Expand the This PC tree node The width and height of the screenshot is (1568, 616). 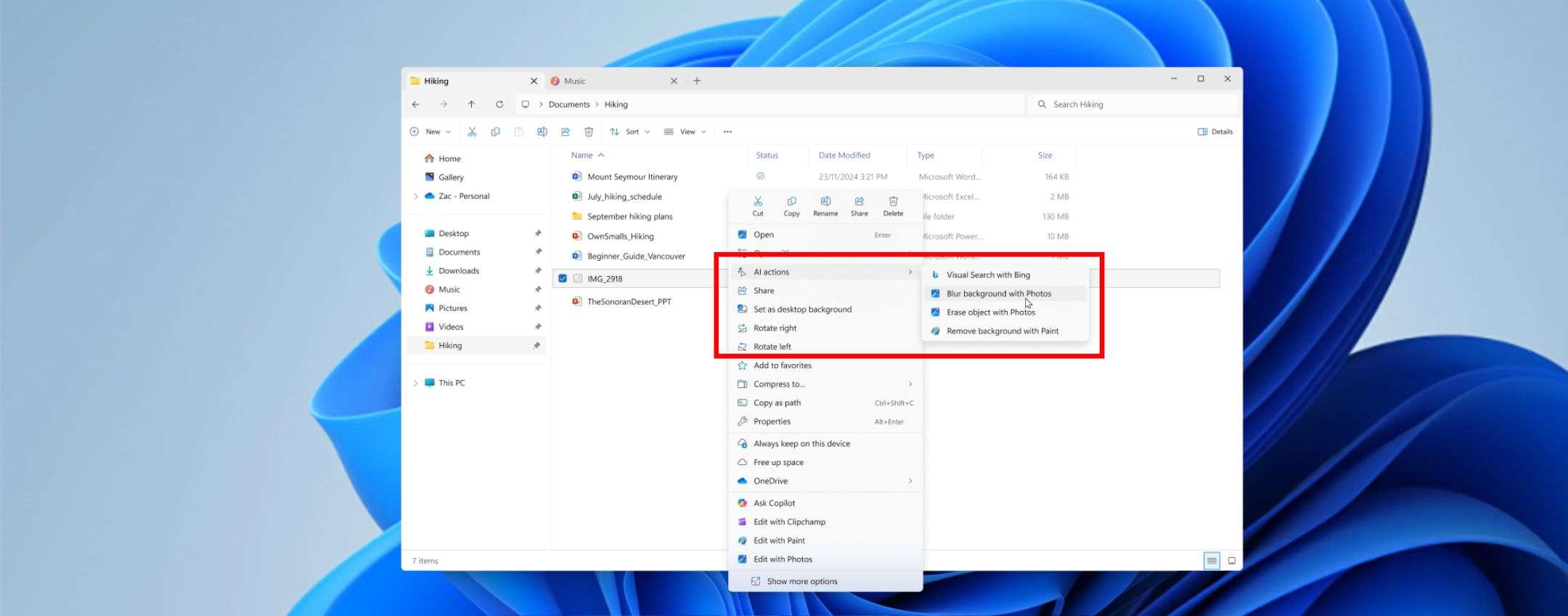[415, 383]
